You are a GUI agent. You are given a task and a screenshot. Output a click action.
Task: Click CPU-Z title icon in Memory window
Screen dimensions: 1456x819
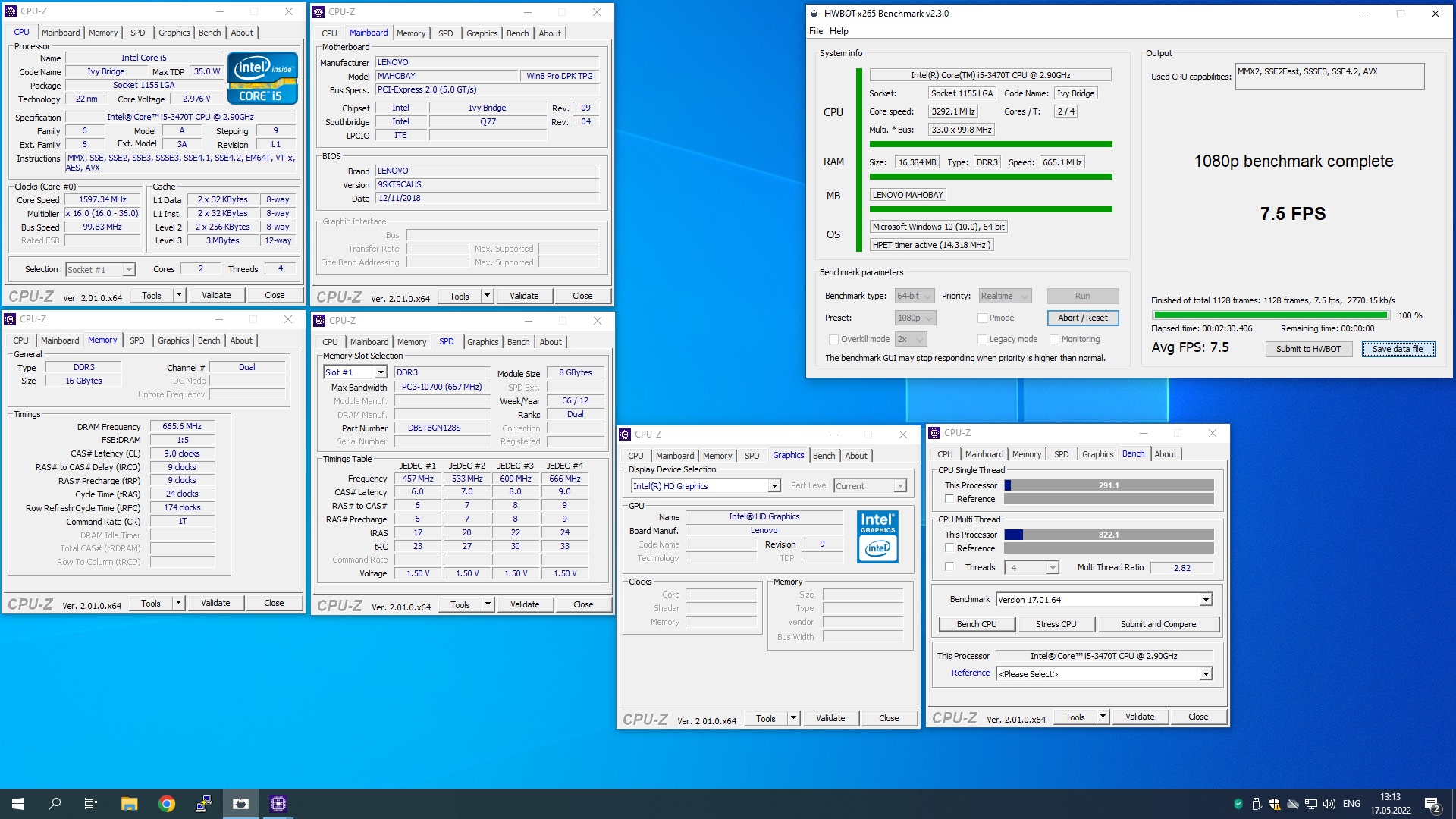(x=11, y=319)
